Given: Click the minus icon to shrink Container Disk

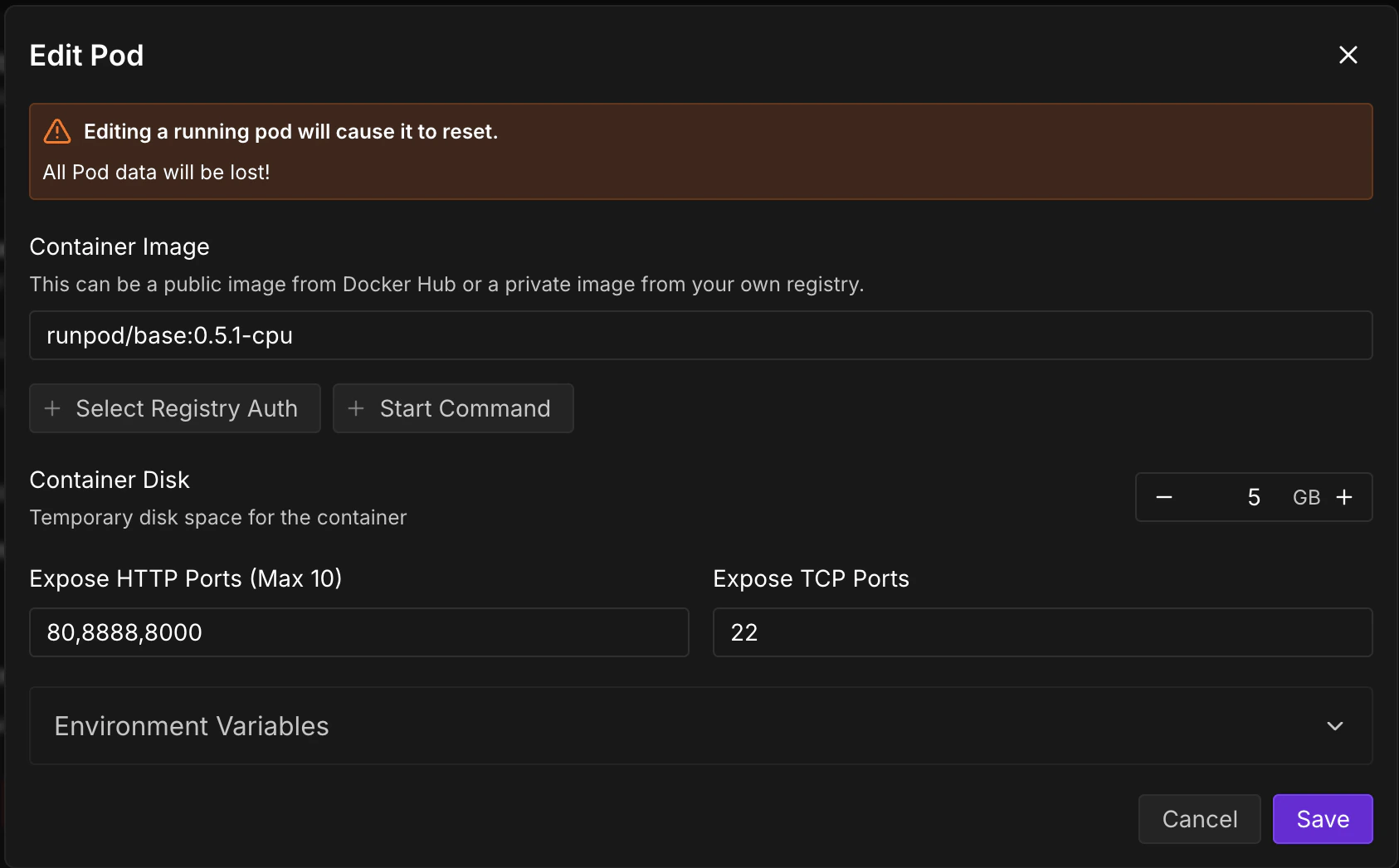Looking at the screenshot, I should coord(1163,497).
